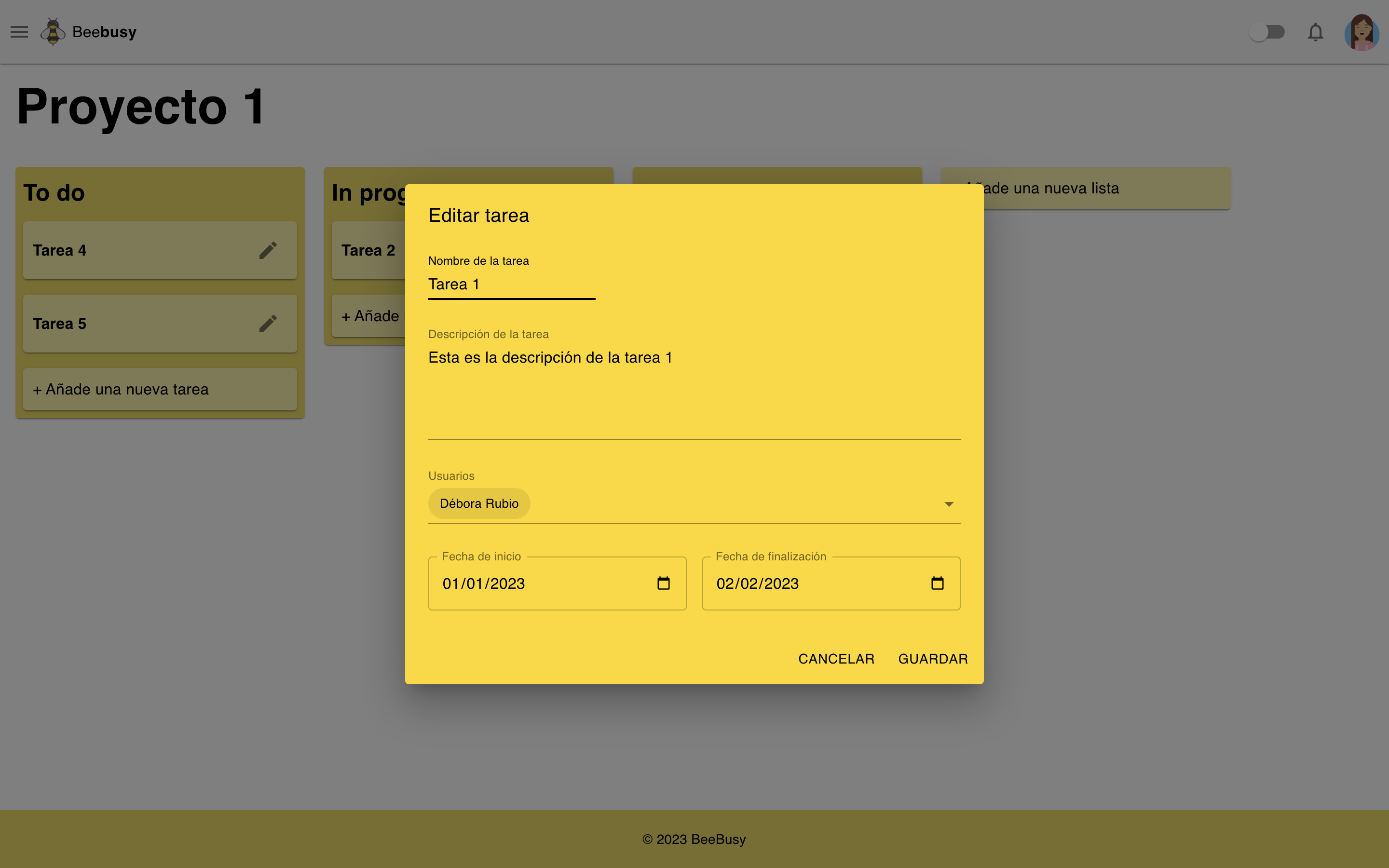
Task: Edit Tarea 5 using its pencil icon
Action: pyautogui.click(x=269, y=323)
